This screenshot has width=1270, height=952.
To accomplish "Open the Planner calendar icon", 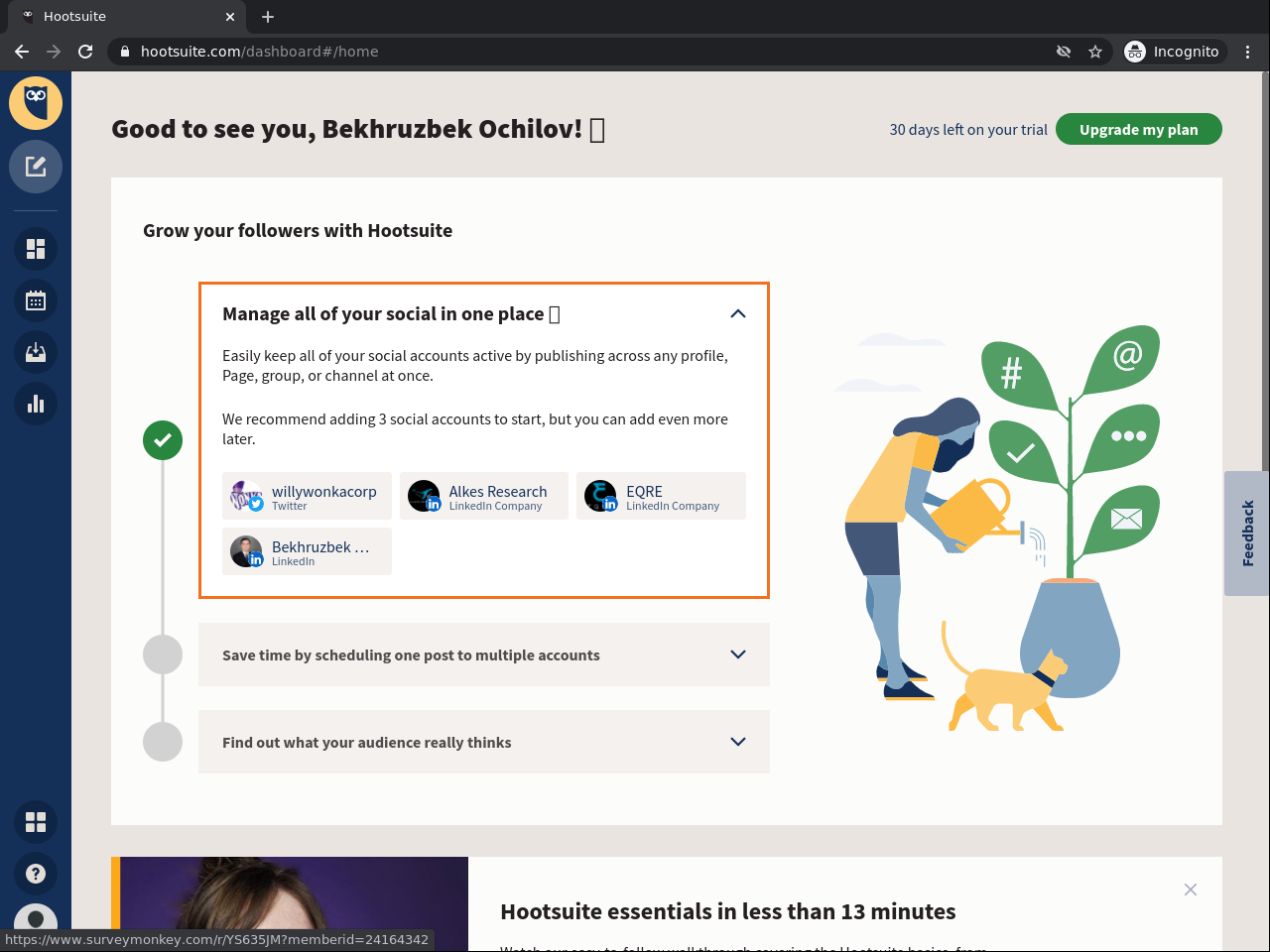I will (36, 300).
